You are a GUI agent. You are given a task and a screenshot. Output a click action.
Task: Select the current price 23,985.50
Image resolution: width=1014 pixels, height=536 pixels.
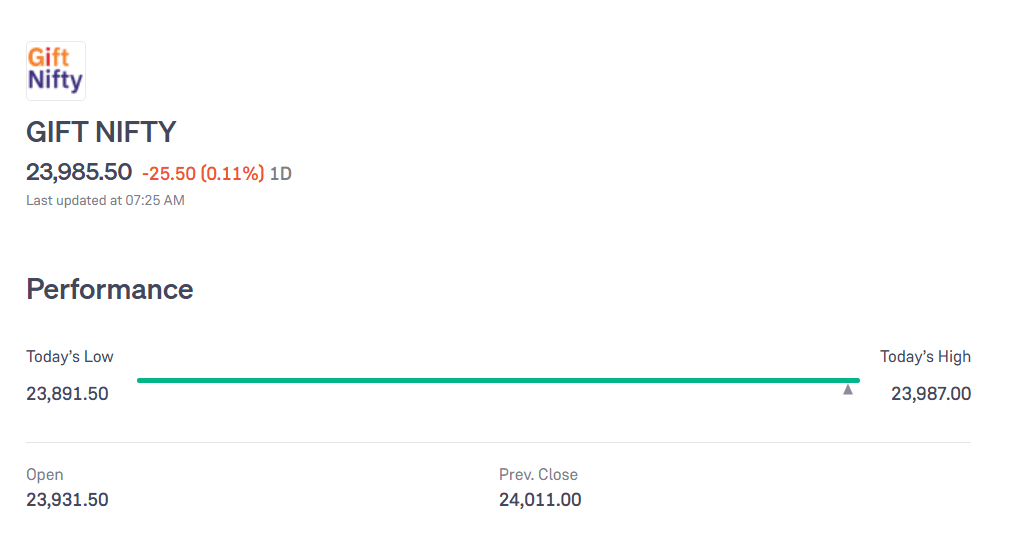(79, 172)
